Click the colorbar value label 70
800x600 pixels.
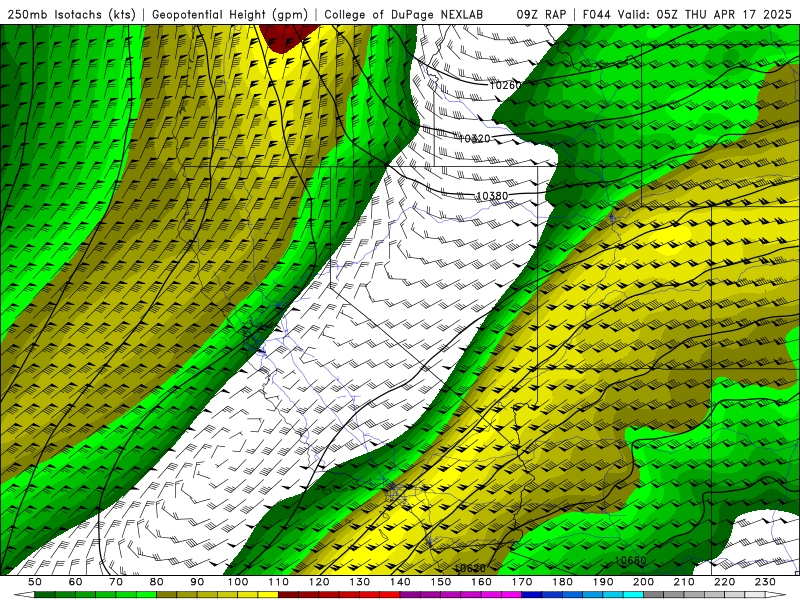tap(116, 582)
